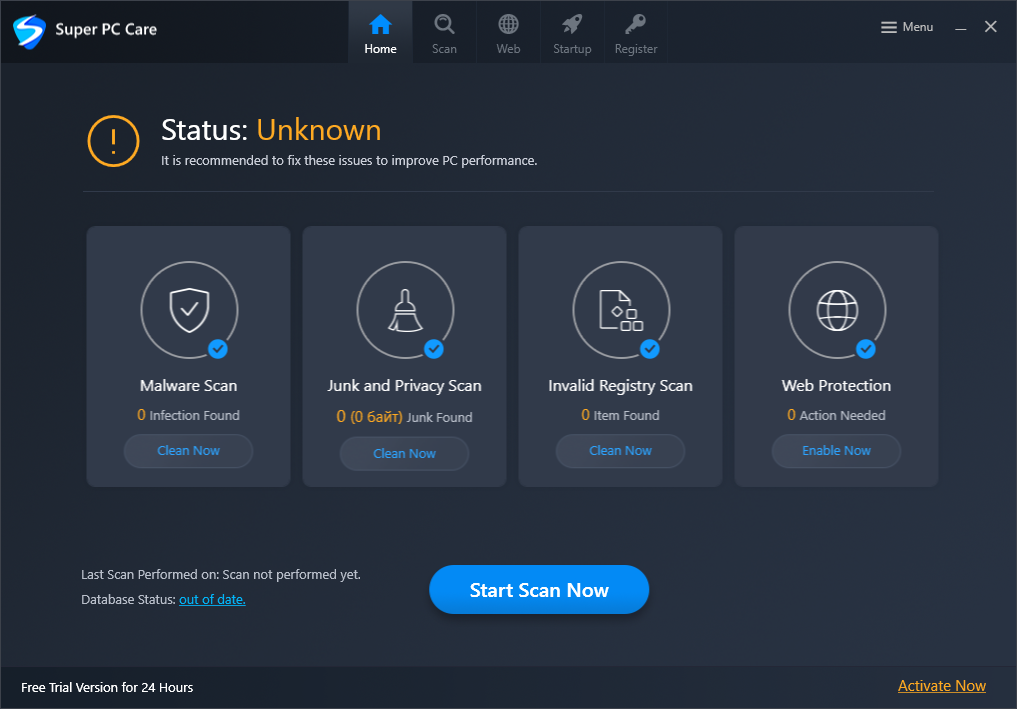Viewport: 1017px width, 709px height.
Task: Click the '0 (0 байт) Junk Found' text
Action: click(x=404, y=417)
